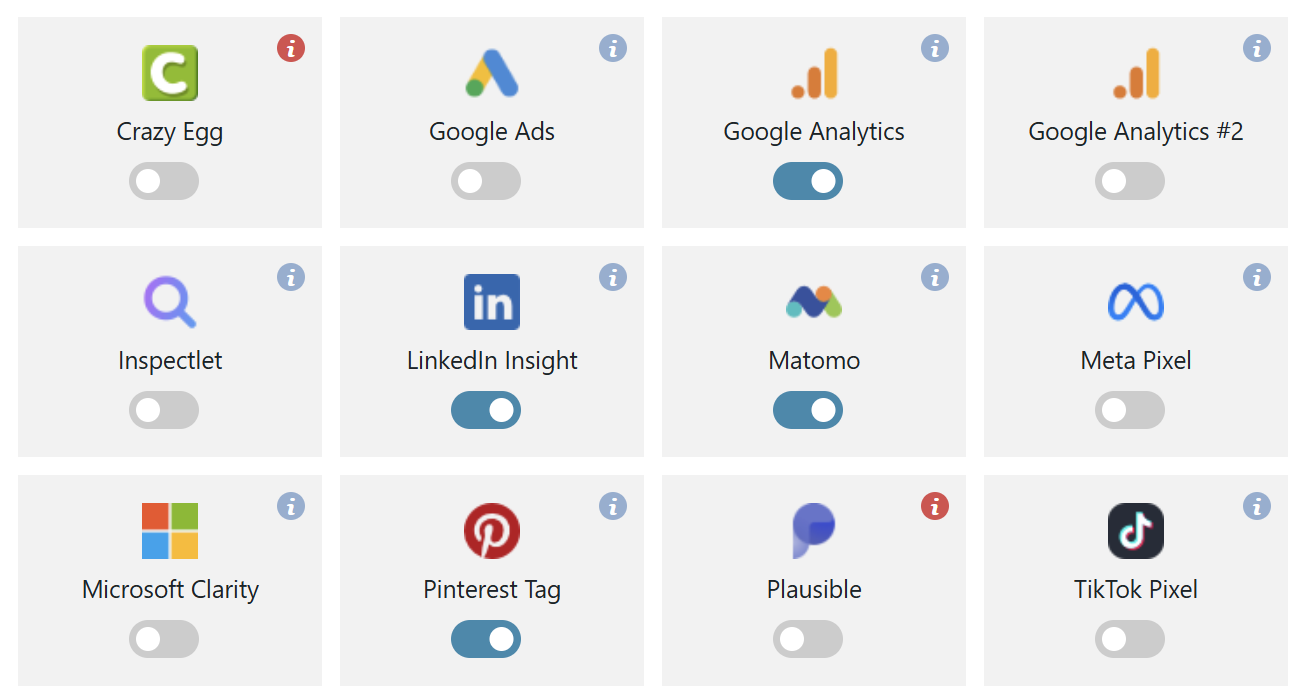Show info for Google Analytics #2
The height and width of the screenshot is (697, 1305).
tap(1257, 48)
